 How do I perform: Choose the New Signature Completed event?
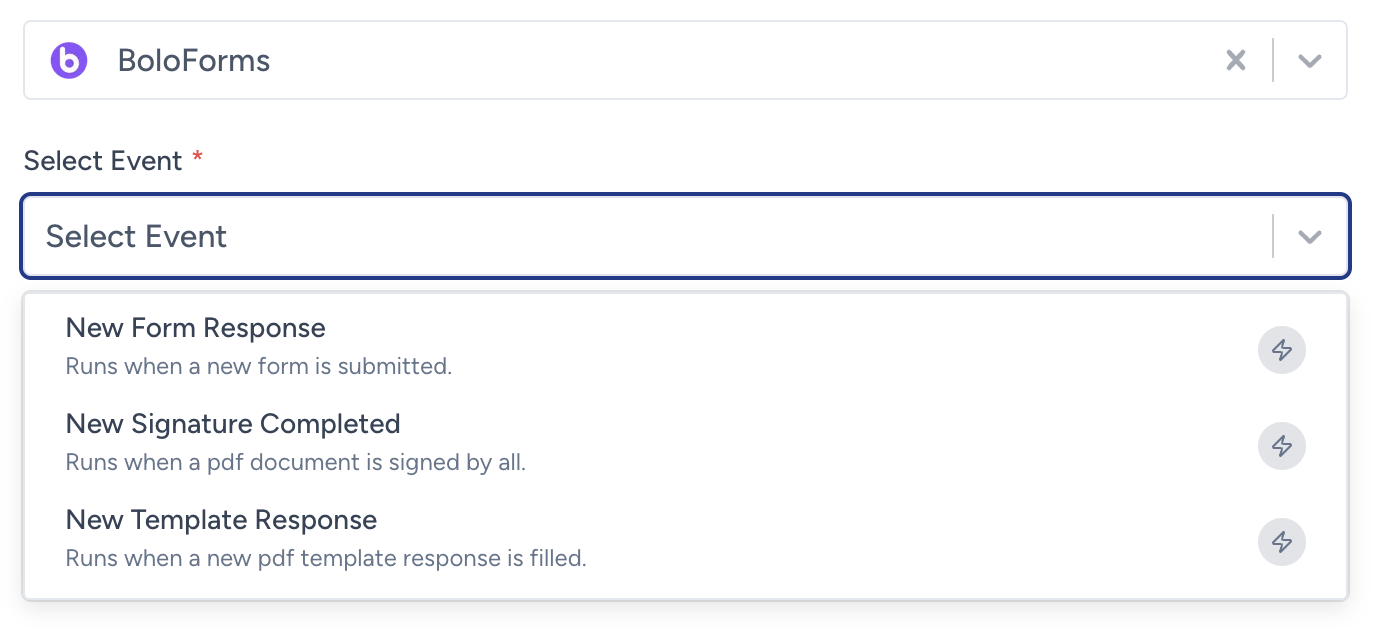685,442
